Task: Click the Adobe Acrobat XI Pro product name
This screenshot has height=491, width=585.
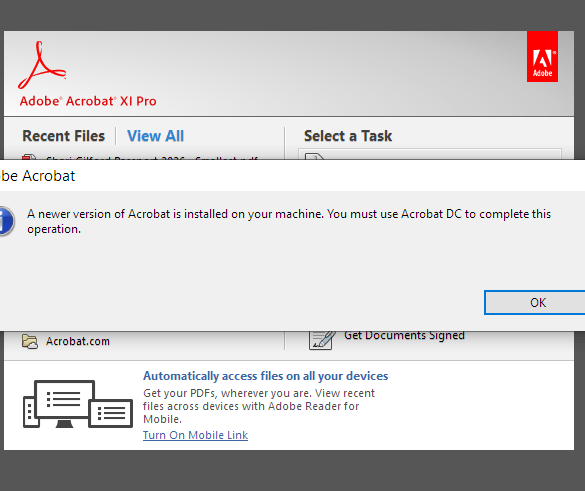Action: [x=88, y=101]
